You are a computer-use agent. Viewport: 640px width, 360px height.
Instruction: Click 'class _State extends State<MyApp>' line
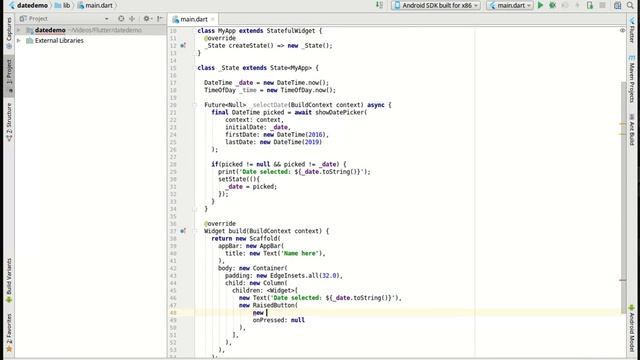(x=258, y=68)
